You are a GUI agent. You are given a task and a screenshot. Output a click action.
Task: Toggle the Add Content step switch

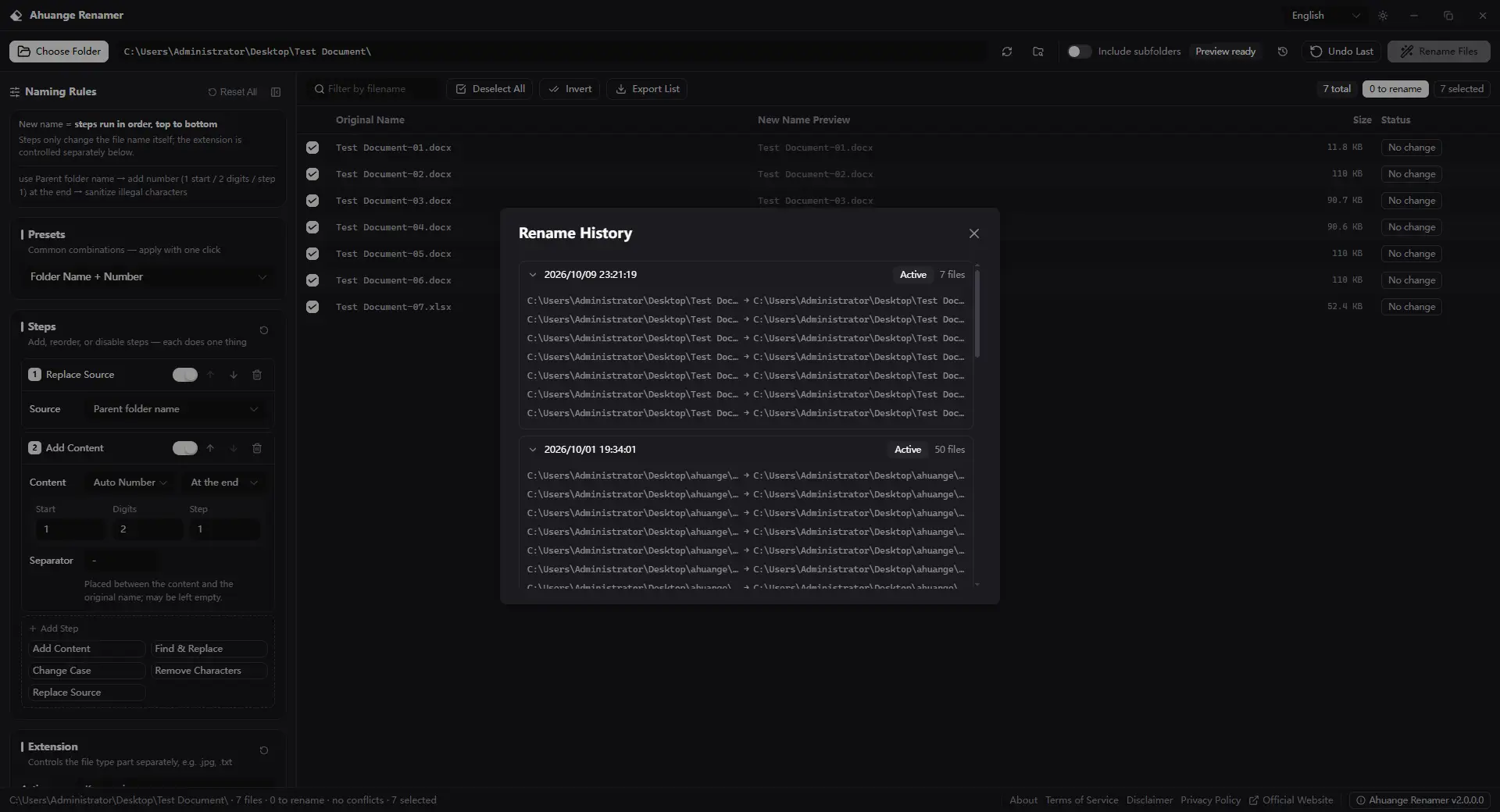pos(185,448)
